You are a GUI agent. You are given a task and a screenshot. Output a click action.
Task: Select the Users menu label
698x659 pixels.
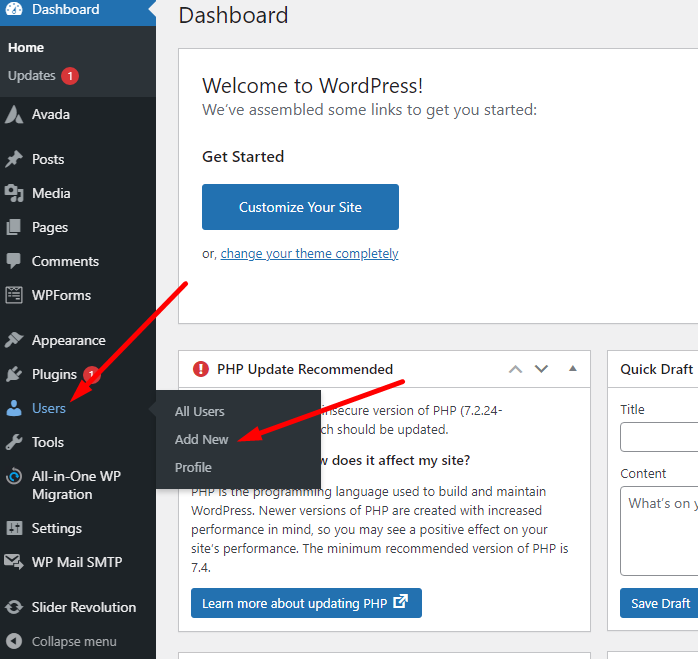pyautogui.click(x=49, y=408)
